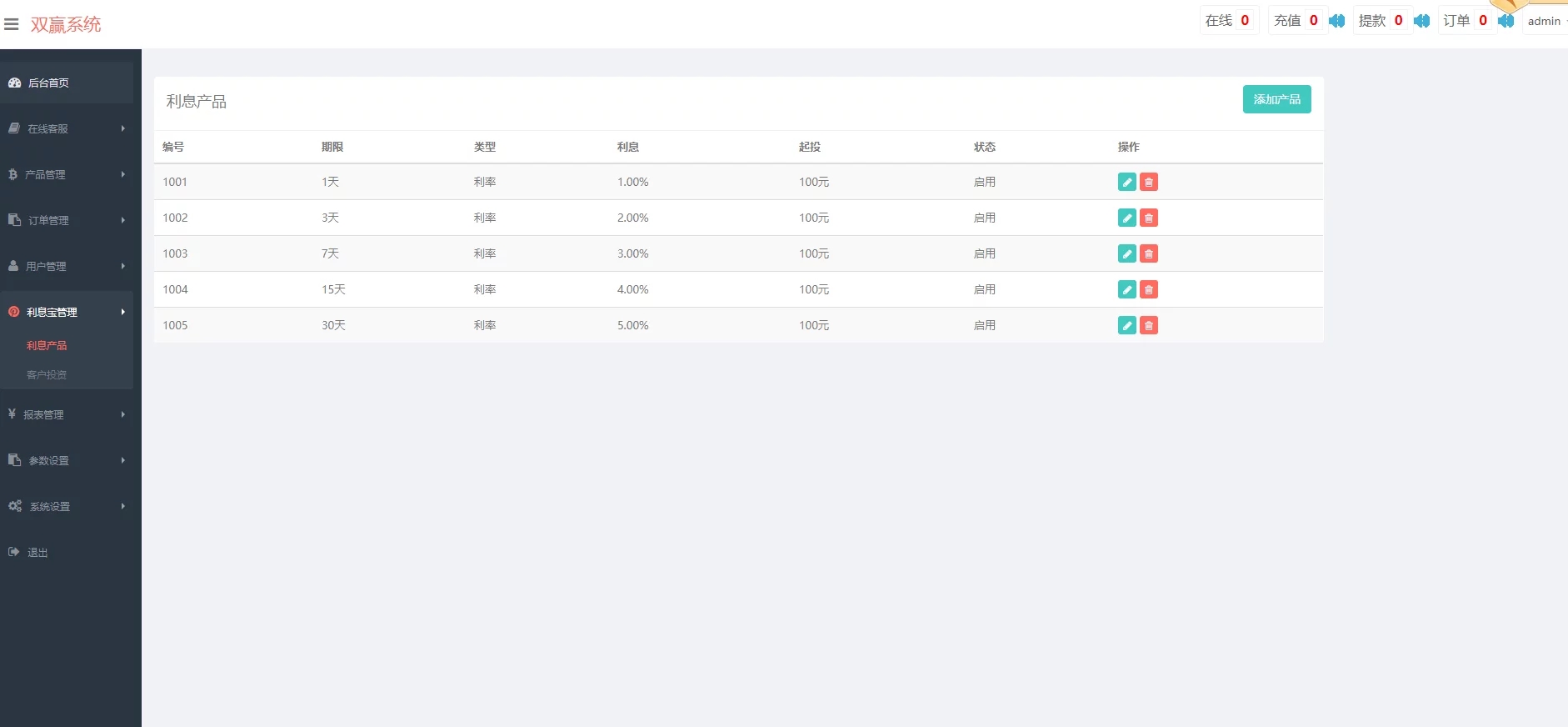Viewport: 1568px width, 727px height.
Task: Open the 客户投资 submenu item
Action: pos(47,374)
